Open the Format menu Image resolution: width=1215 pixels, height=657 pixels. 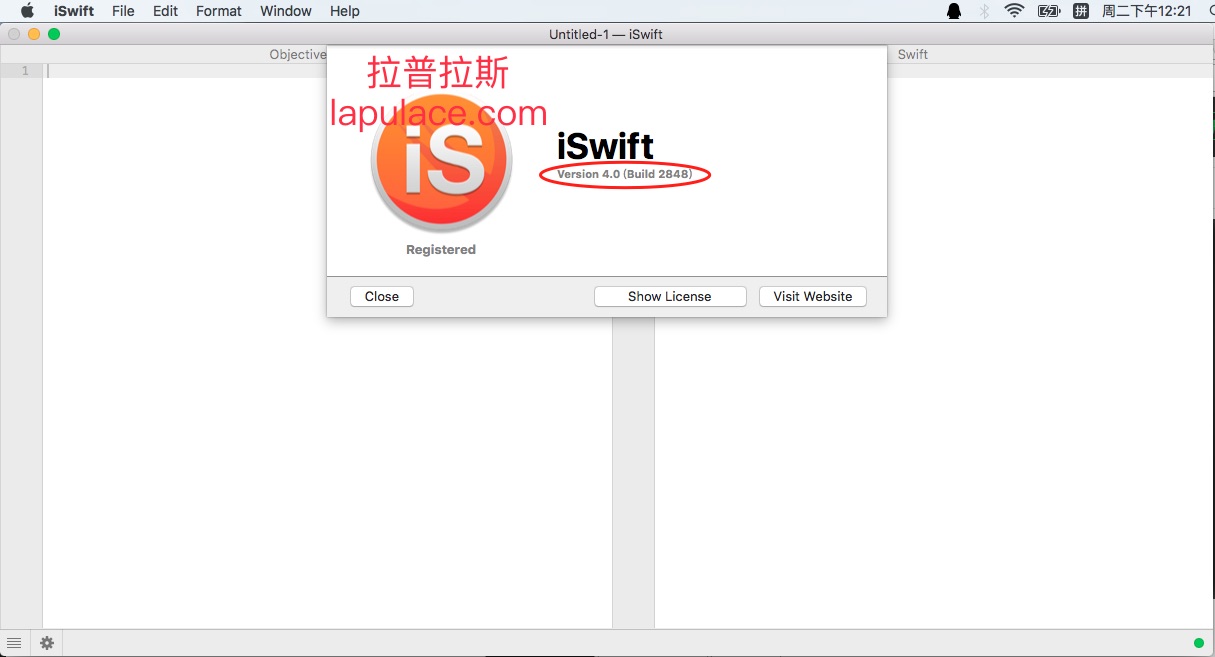coord(218,11)
